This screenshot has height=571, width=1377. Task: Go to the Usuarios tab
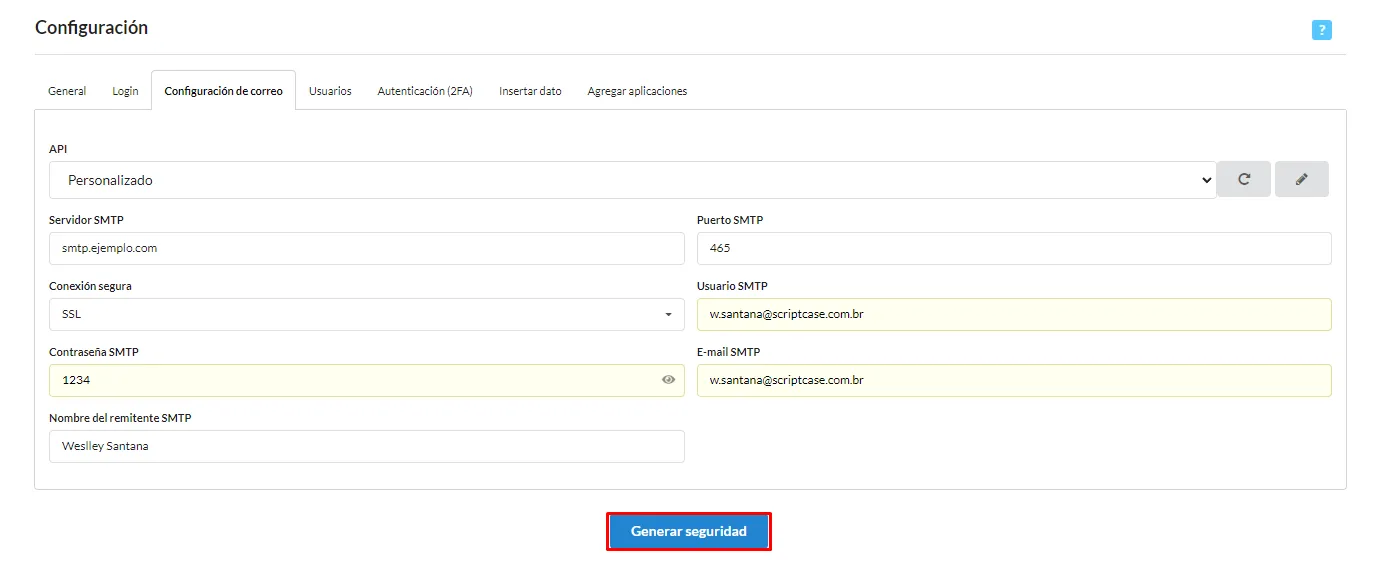[330, 91]
